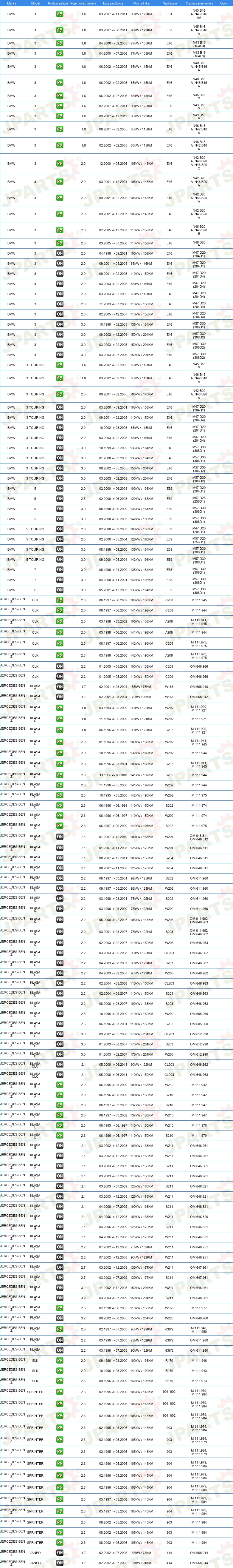Click petrol icon in SLK M 111.946 row
Image resolution: width=233 pixels, height=1568 pixels.
point(60,1360)
